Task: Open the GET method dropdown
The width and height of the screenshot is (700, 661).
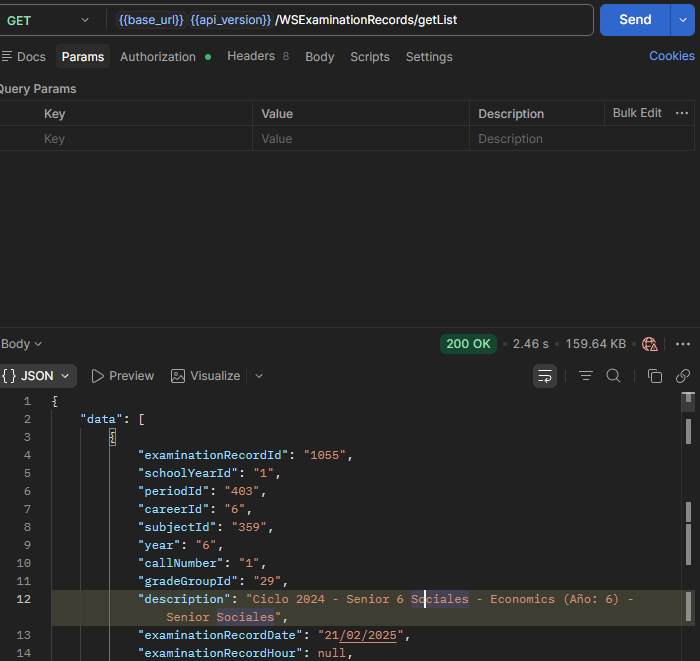Action: pos(48,21)
